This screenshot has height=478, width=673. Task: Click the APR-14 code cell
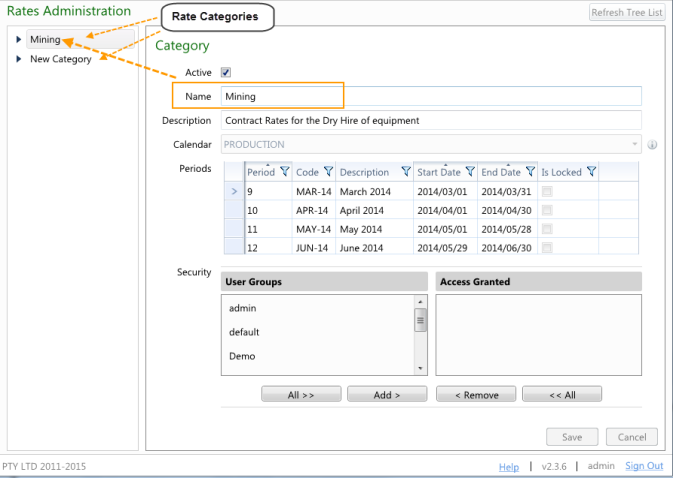[x=314, y=210]
